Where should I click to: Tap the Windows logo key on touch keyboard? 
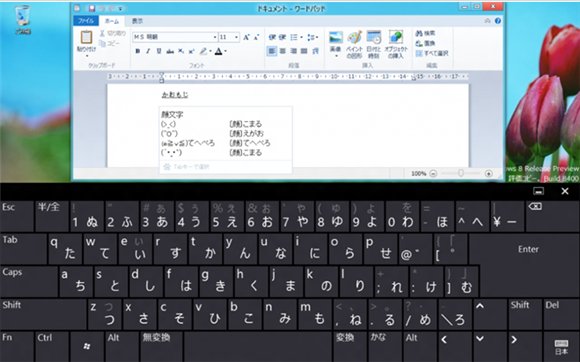tap(87, 346)
